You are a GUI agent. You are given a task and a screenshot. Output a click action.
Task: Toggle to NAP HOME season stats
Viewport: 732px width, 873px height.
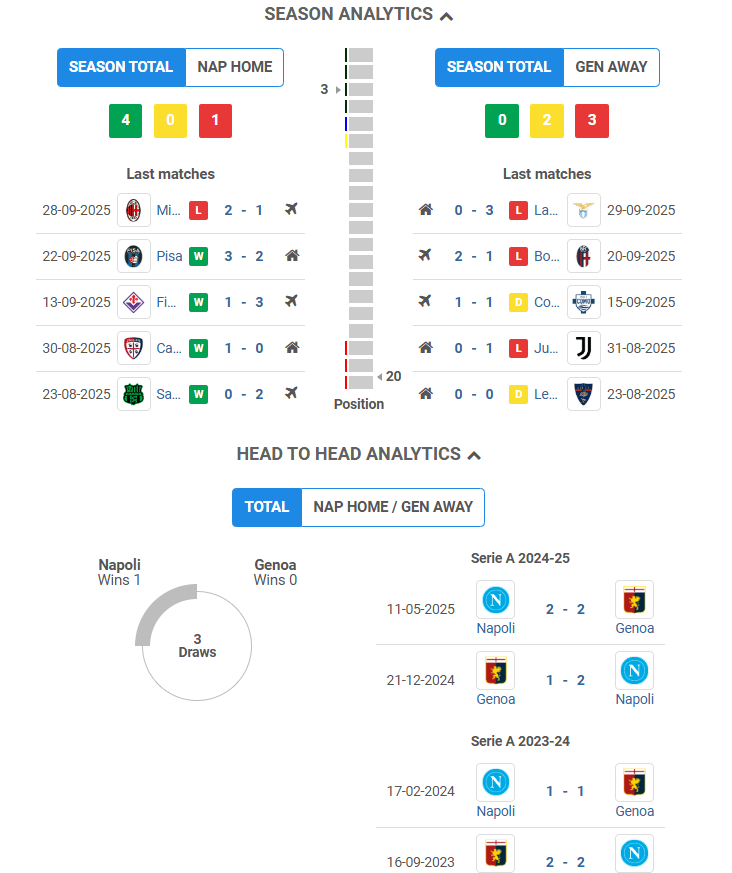tap(235, 67)
